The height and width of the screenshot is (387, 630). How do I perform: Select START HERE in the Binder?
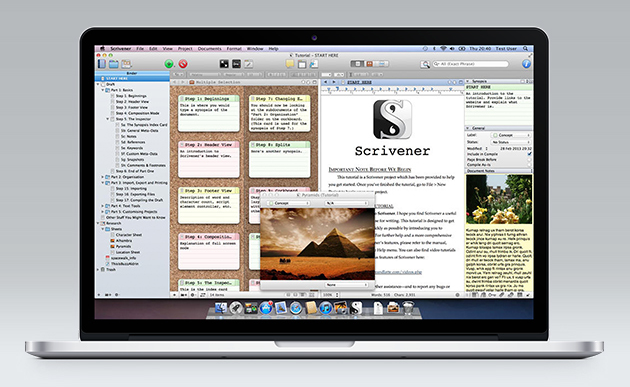click(x=132, y=78)
